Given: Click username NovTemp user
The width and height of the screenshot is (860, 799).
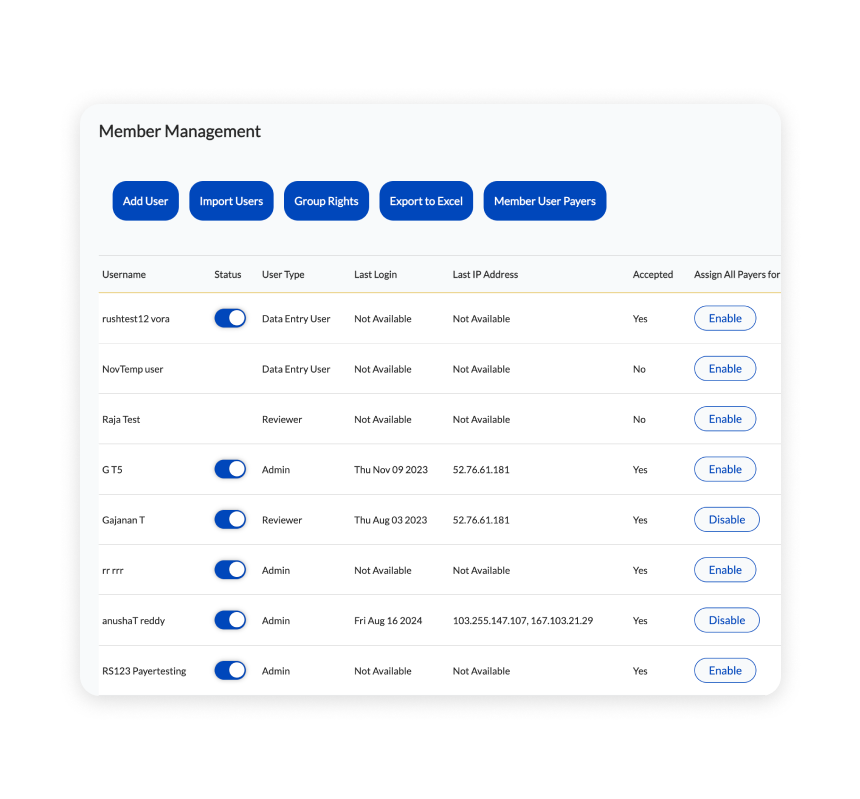Looking at the screenshot, I should pyautogui.click(x=133, y=369).
